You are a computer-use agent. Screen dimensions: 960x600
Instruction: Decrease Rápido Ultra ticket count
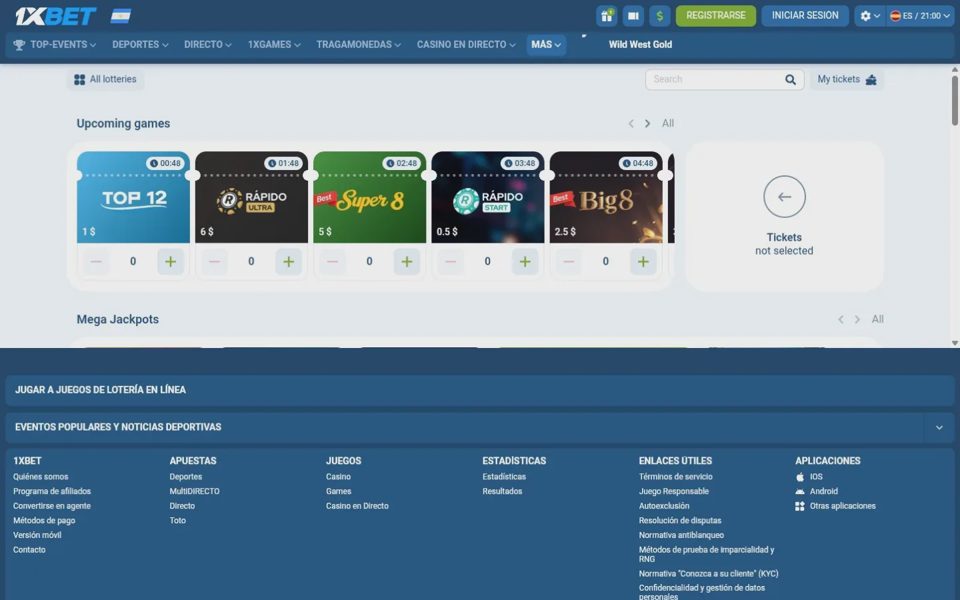[214, 262]
